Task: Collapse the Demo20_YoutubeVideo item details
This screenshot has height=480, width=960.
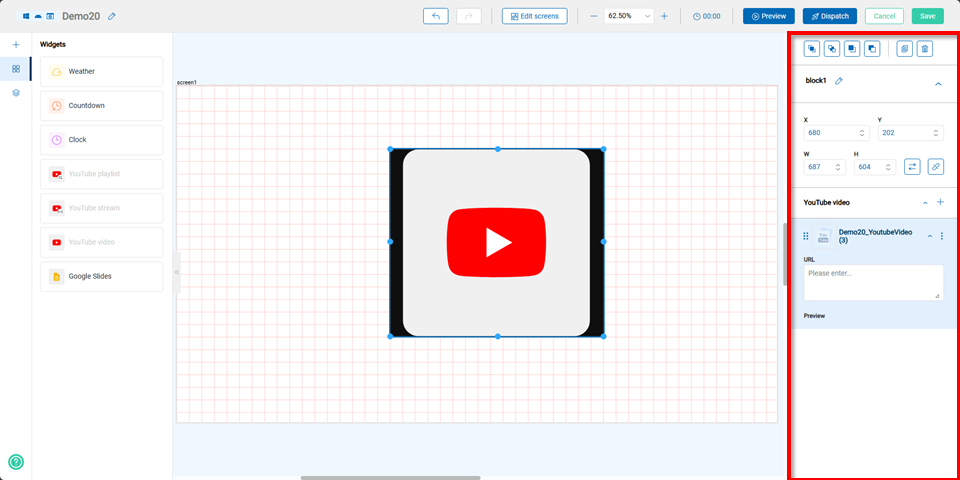Action: 930,236
